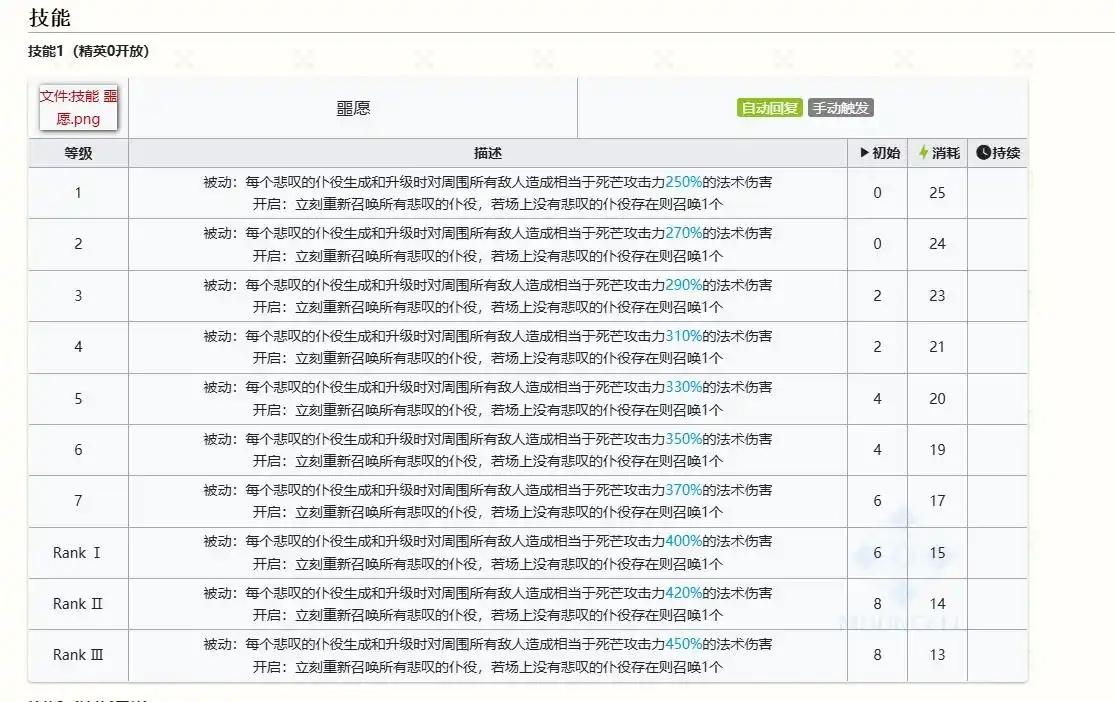This screenshot has width=1115, height=702.
Task: Click the blue 290% value in level 3
Action: coord(683,285)
